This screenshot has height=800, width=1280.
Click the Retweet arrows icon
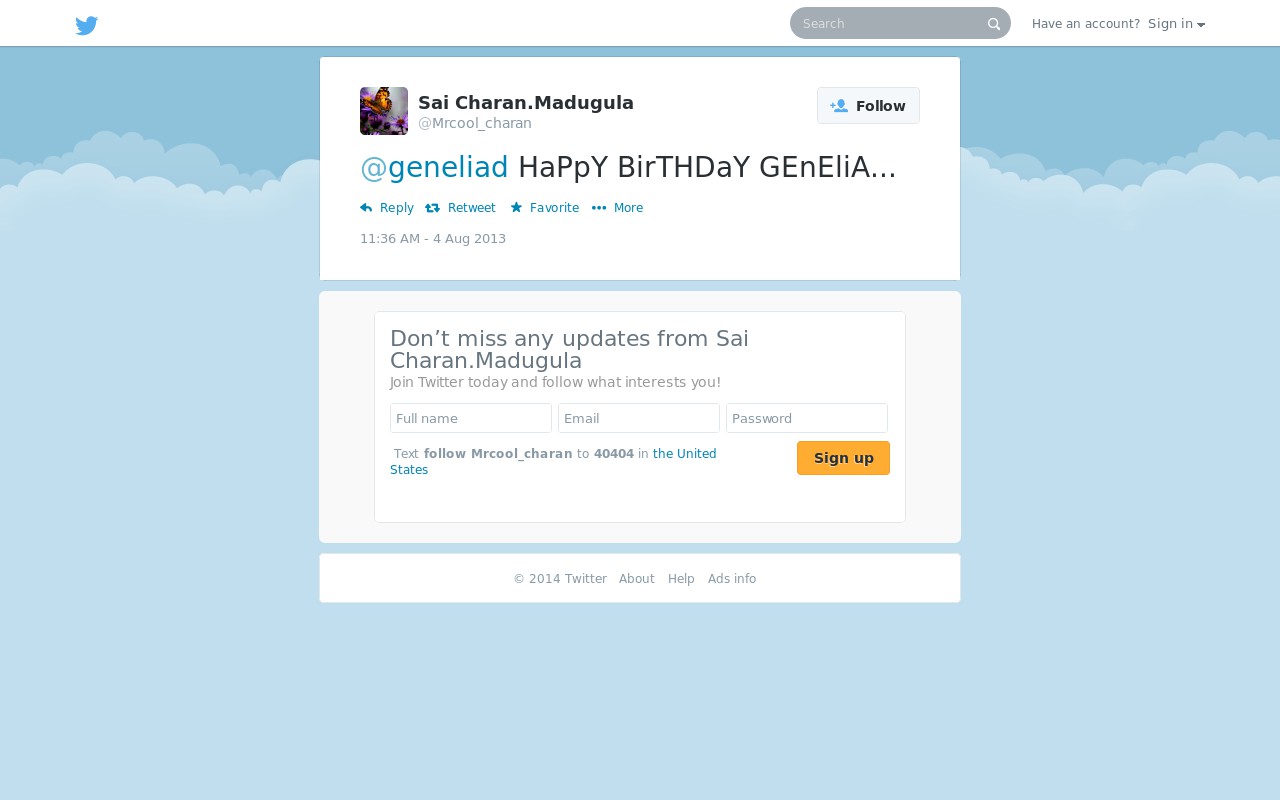tap(432, 208)
